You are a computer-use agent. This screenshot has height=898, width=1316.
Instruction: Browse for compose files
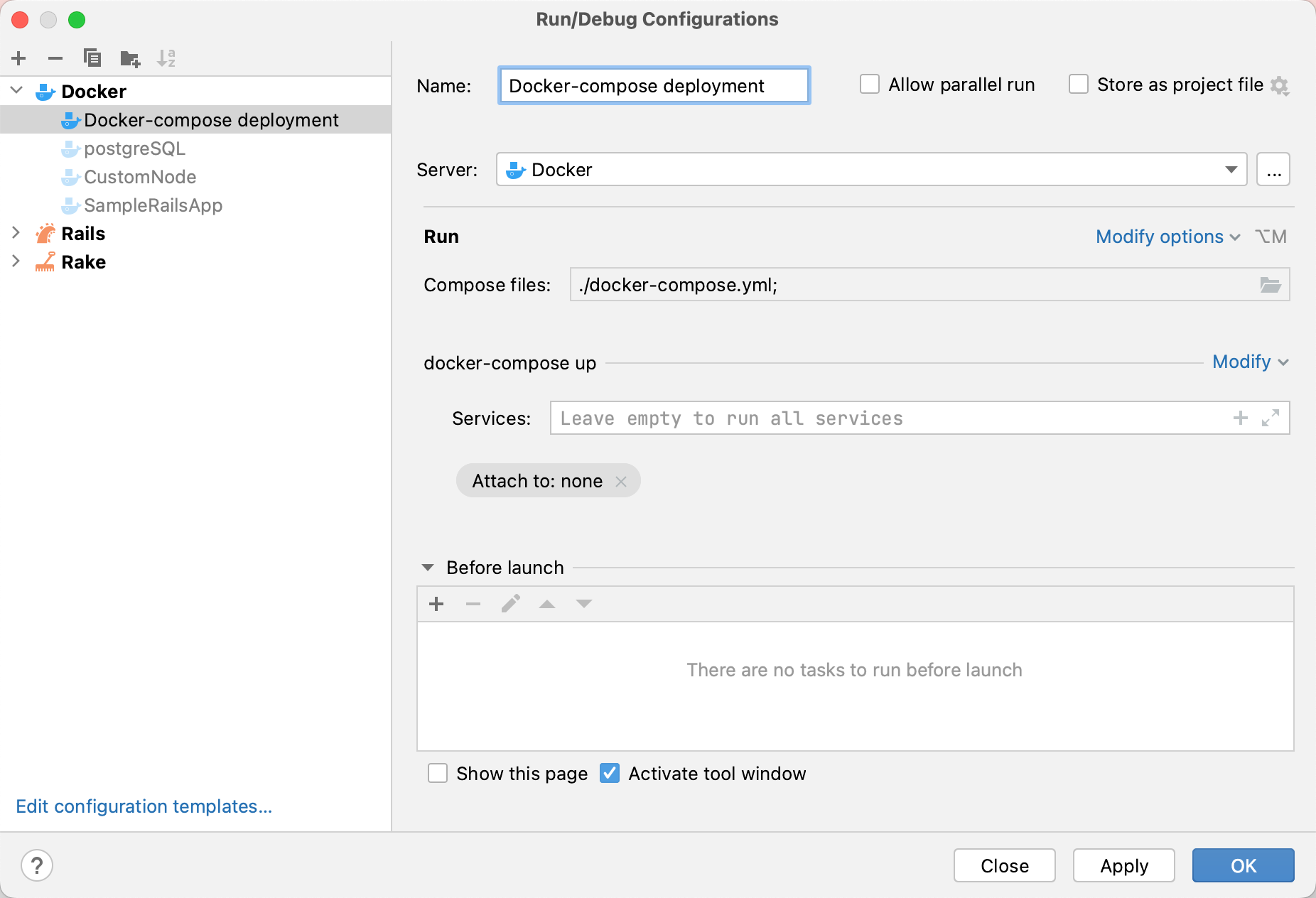coord(1271,284)
